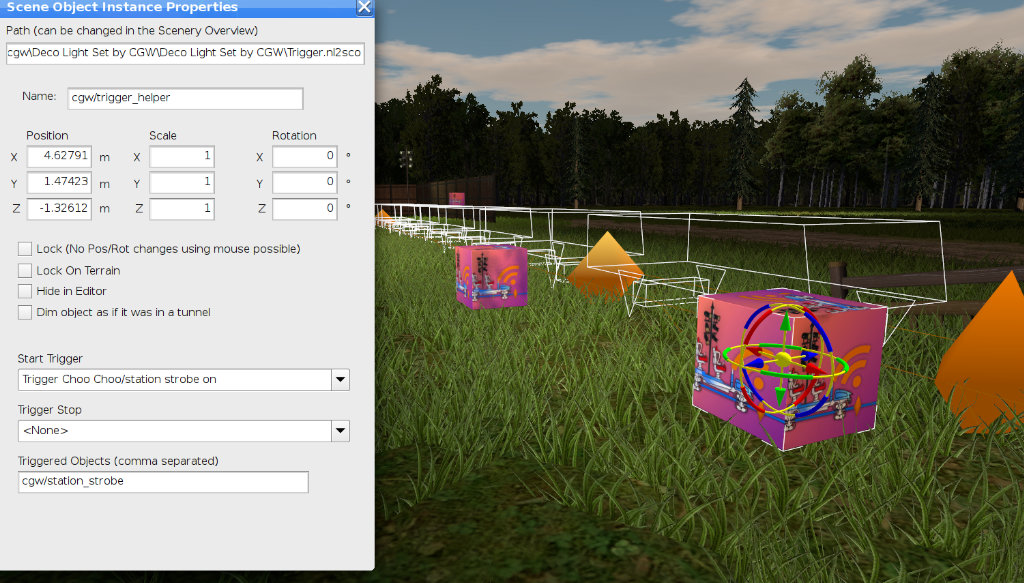1024x583 pixels.
Task: Select the Path text field for Trigger.nl2sco
Action: (x=185, y=54)
